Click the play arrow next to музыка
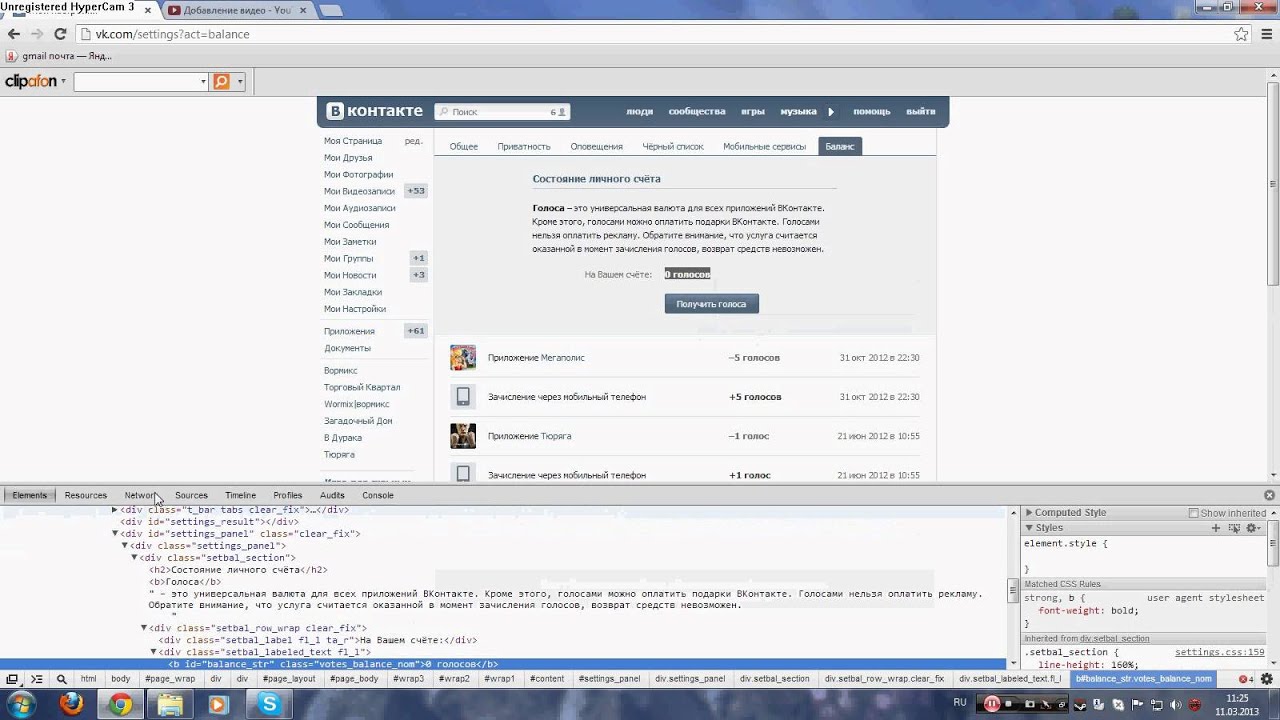 (830, 112)
